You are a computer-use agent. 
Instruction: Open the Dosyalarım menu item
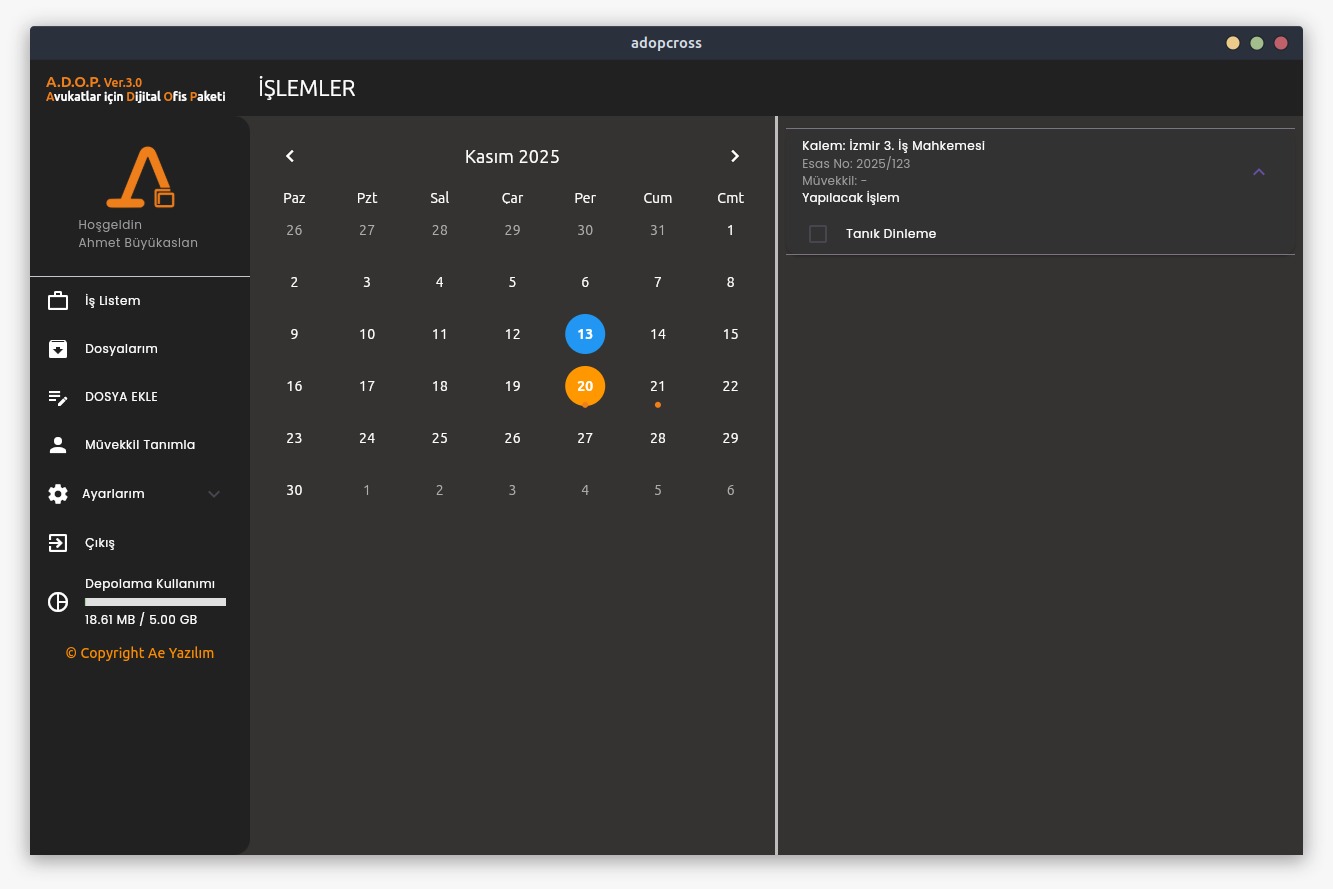(121, 349)
